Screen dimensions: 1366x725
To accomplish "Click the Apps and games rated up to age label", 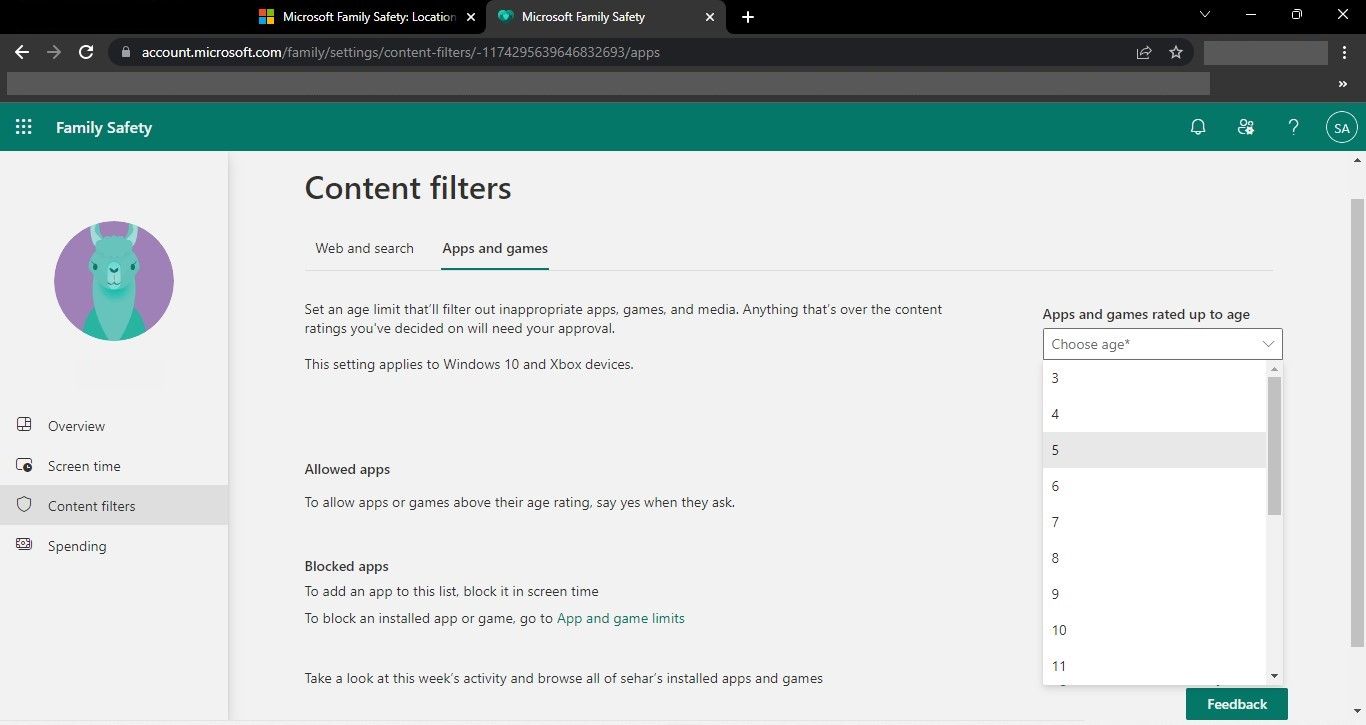I will click(1146, 314).
